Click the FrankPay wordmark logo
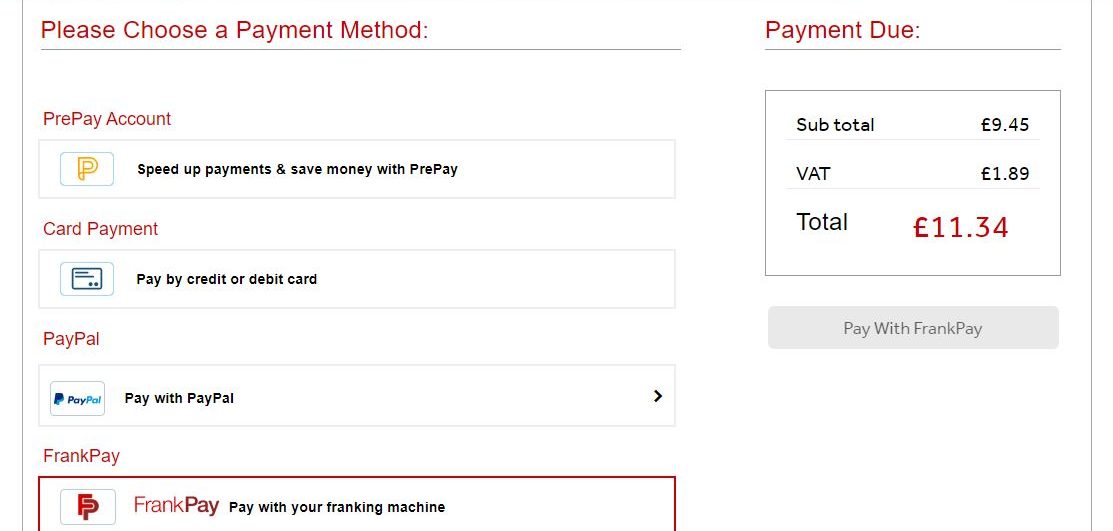This screenshot has width=1113, height=531. click(x=176, y=505)
